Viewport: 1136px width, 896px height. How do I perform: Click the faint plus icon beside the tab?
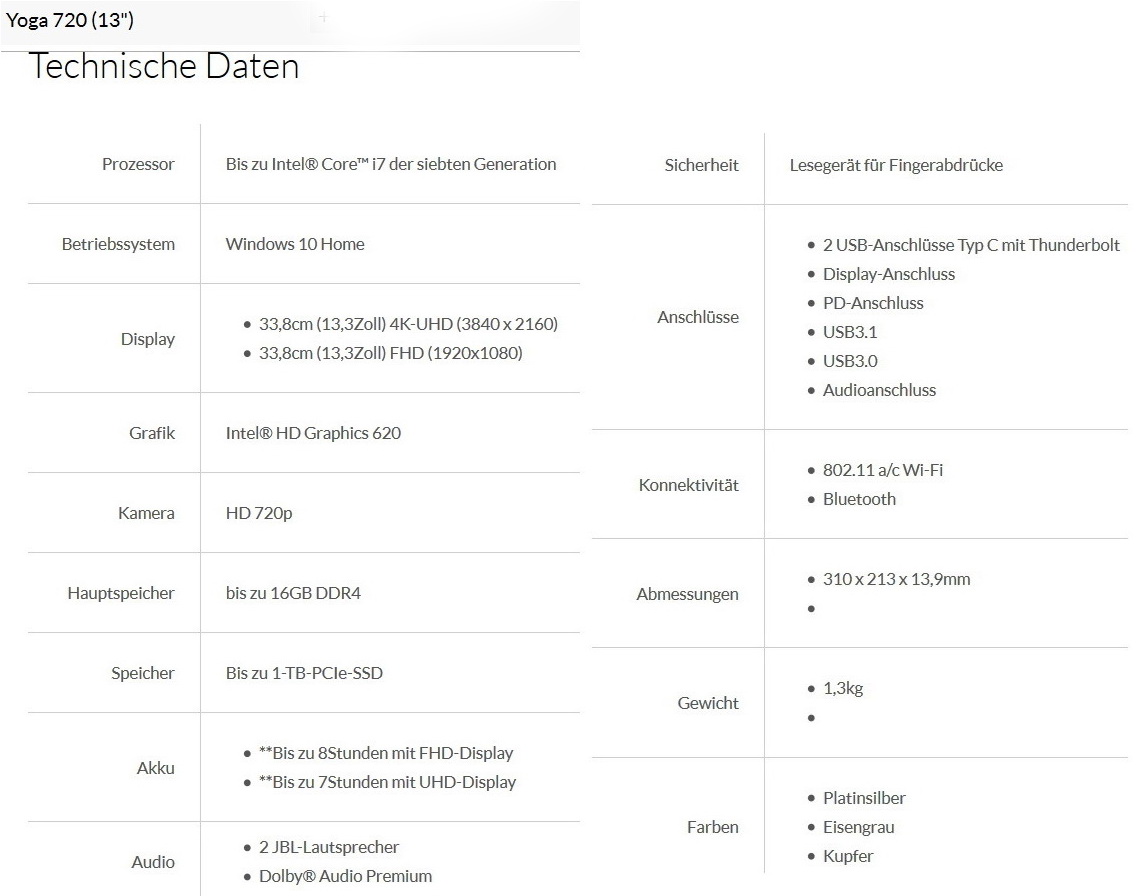pyautogui.click(x=322, y=18)
